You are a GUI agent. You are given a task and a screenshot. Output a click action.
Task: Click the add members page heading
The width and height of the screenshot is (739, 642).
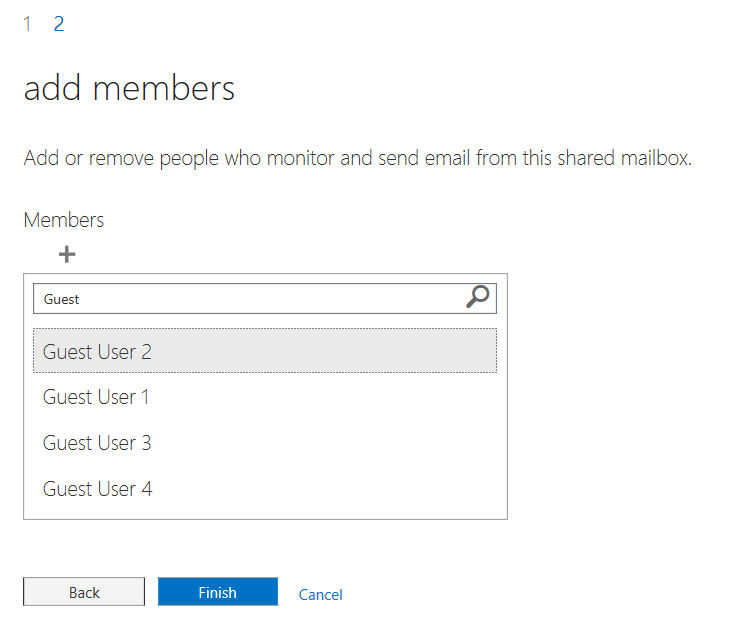(129, 88)
